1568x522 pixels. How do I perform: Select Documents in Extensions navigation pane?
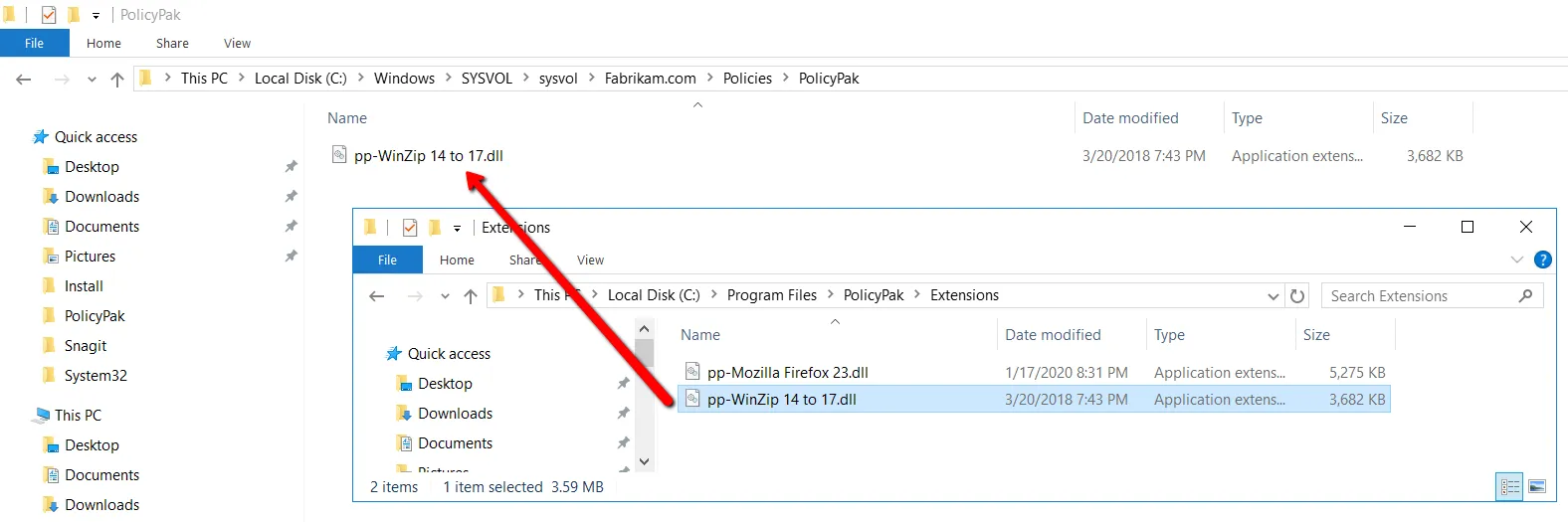click(455, 443)
